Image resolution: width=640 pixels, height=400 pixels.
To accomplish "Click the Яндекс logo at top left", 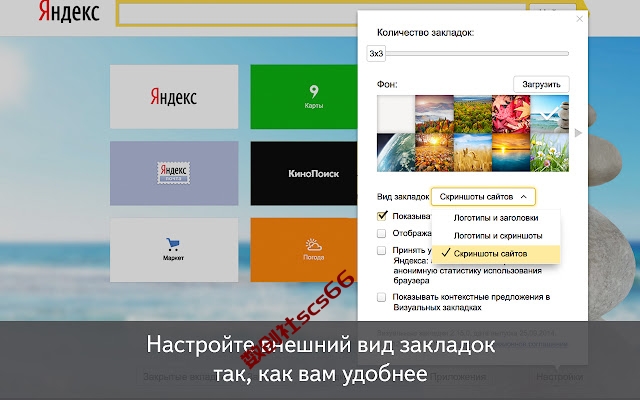I will (x=69, y=11).
